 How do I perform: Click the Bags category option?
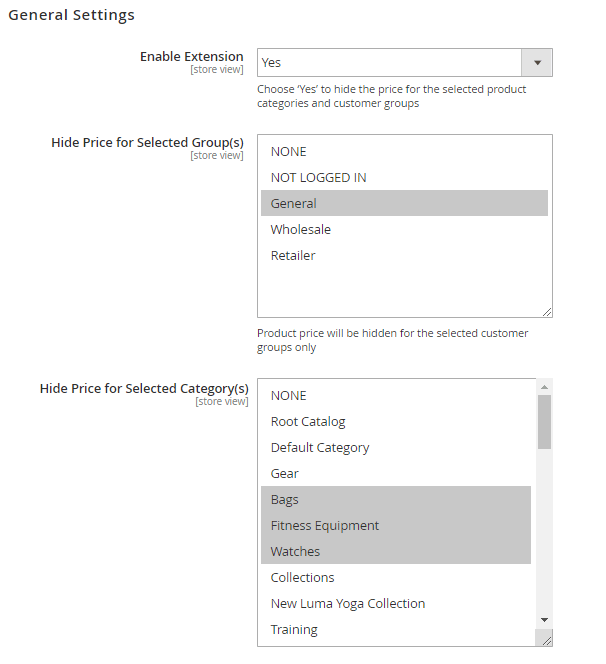pyautogui.click(x=285, y=500)
